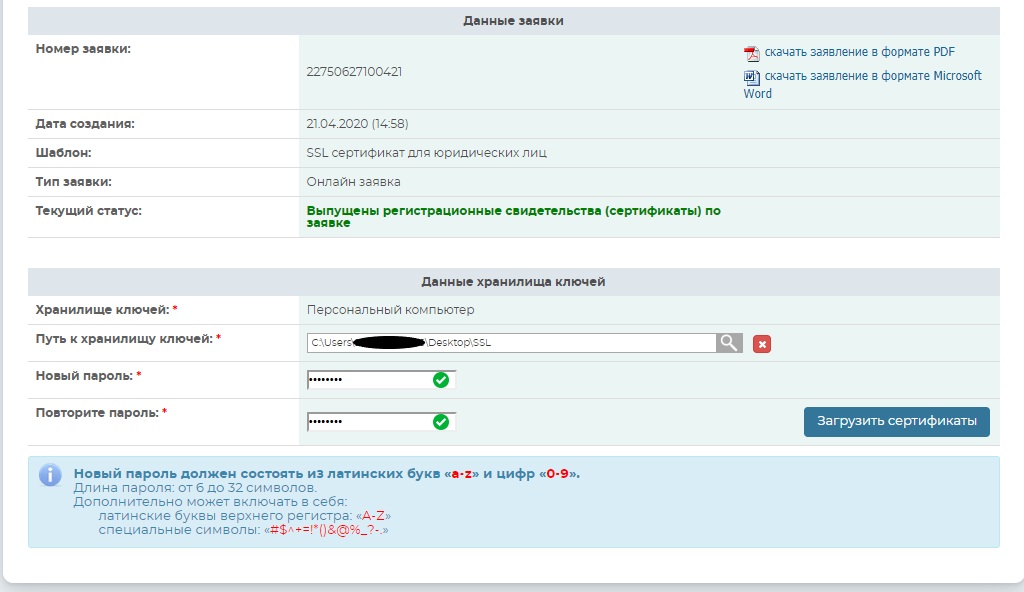Screen dimensions: 1024x592
Task: Click green checkmark in Повторите пароль field
Action: tap(440, 422)
